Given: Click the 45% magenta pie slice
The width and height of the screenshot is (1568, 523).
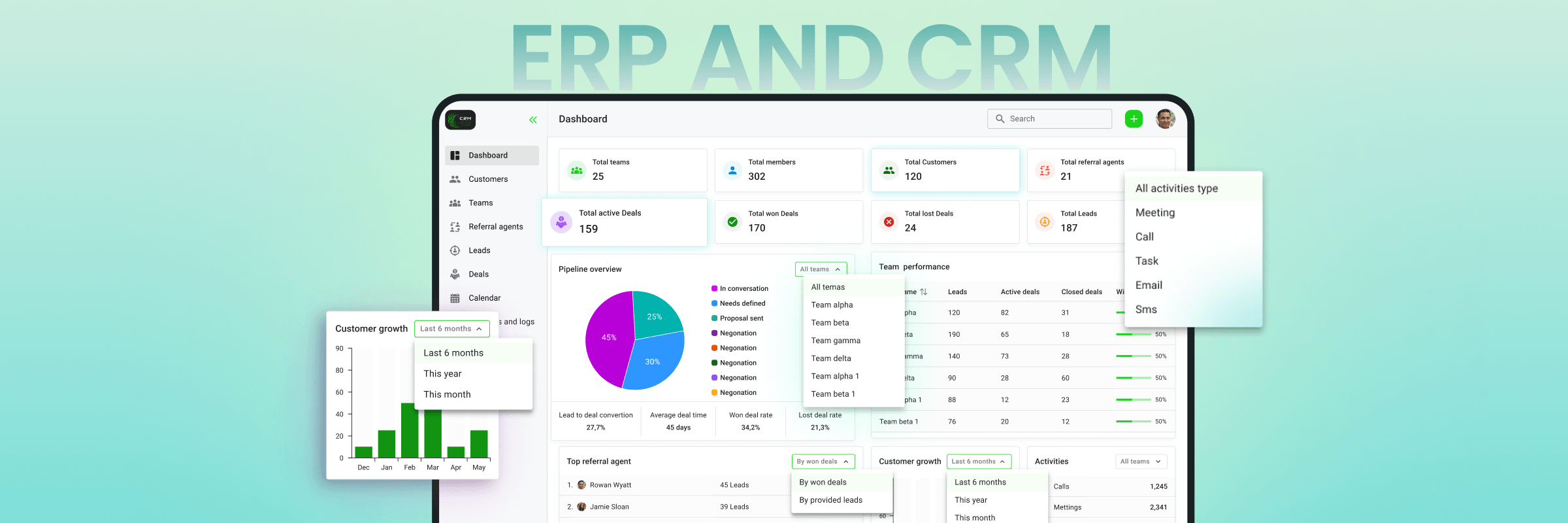Looking at the screenshot, I should (x=608, y=338).
